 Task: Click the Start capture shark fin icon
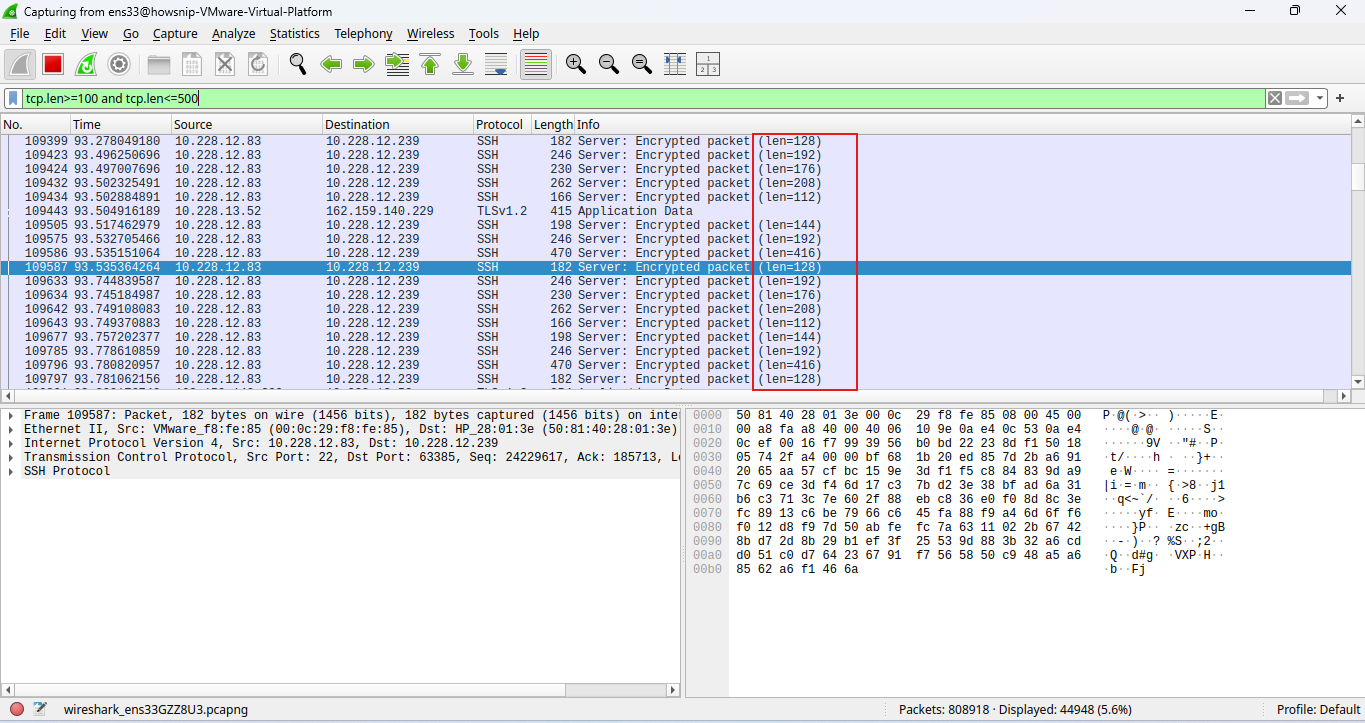pyautogui.click(x=20, y=64)
